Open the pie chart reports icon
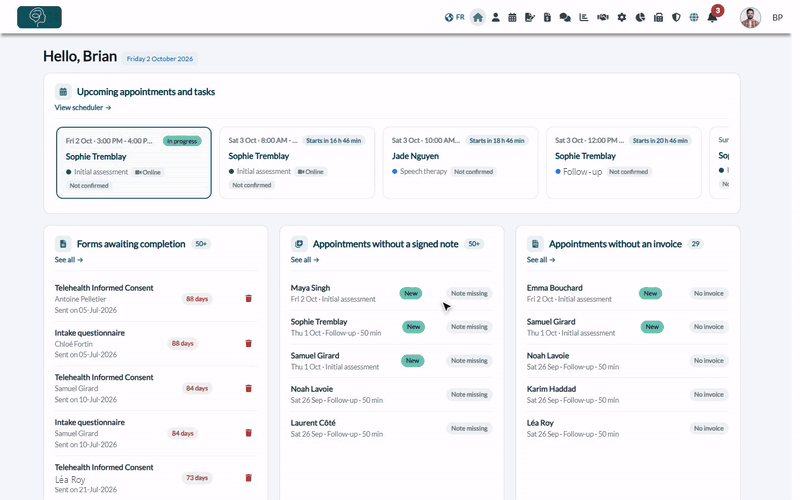Viewport: 800px width, 500px height. (x=640, y=17)
